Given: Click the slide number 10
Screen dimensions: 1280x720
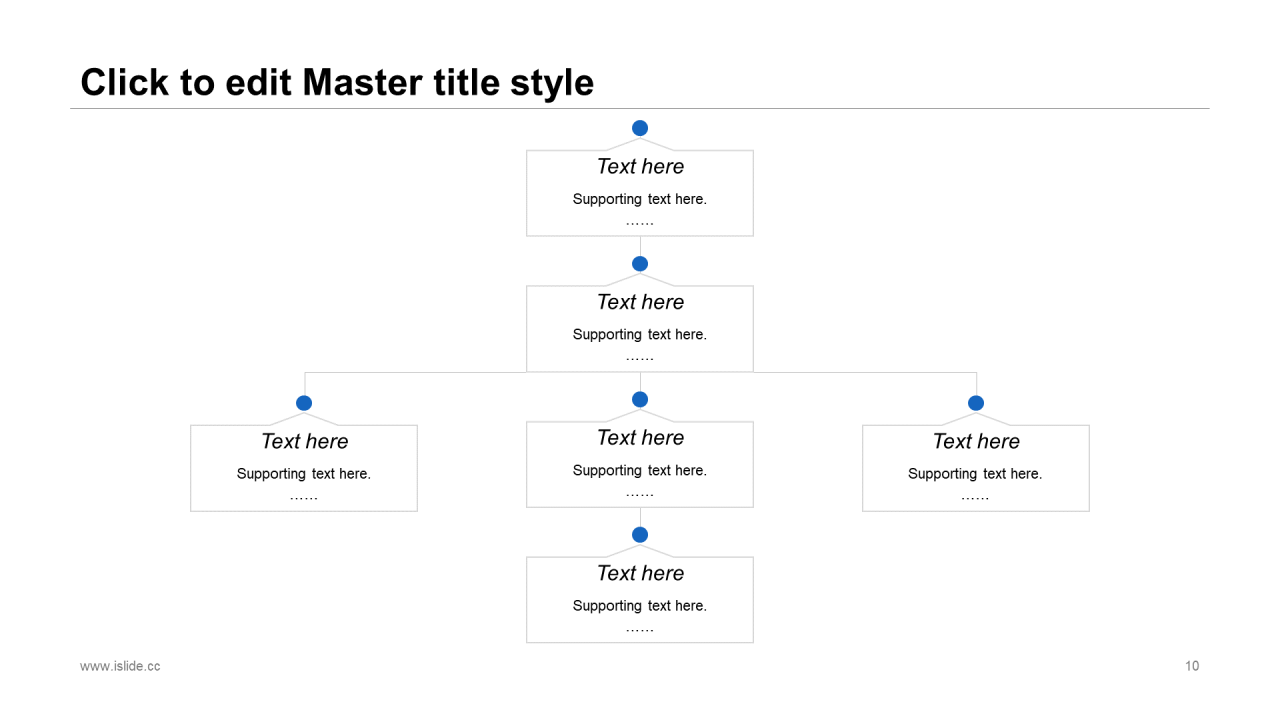Looking at the screenshot, I should [1192, 666].
